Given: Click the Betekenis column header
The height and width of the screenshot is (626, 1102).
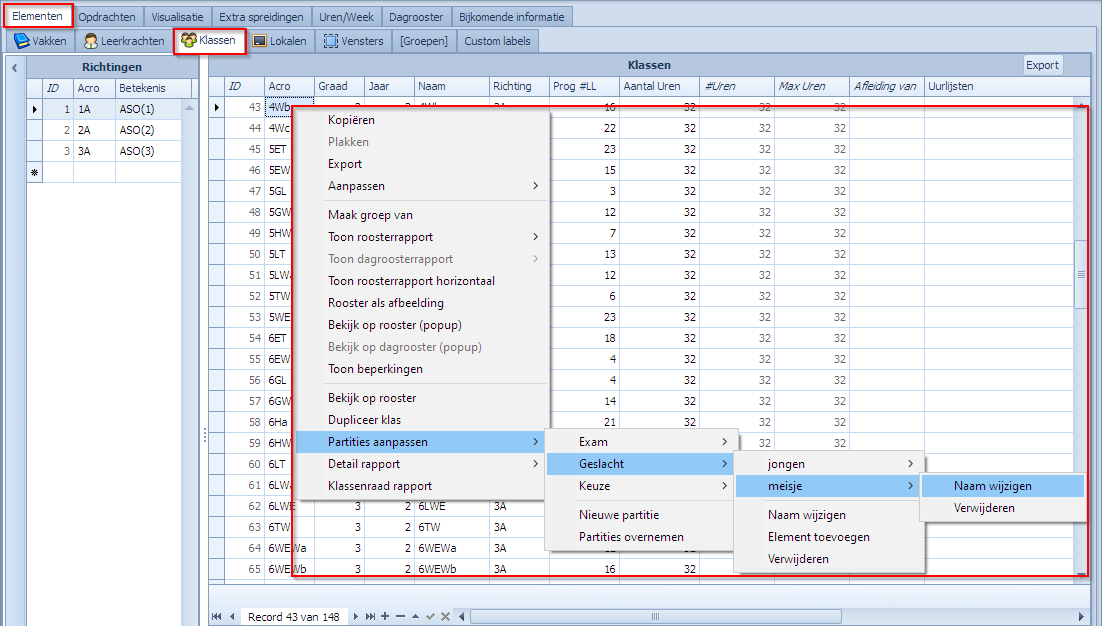Looking at the screenshot, I should pos(153,88).
